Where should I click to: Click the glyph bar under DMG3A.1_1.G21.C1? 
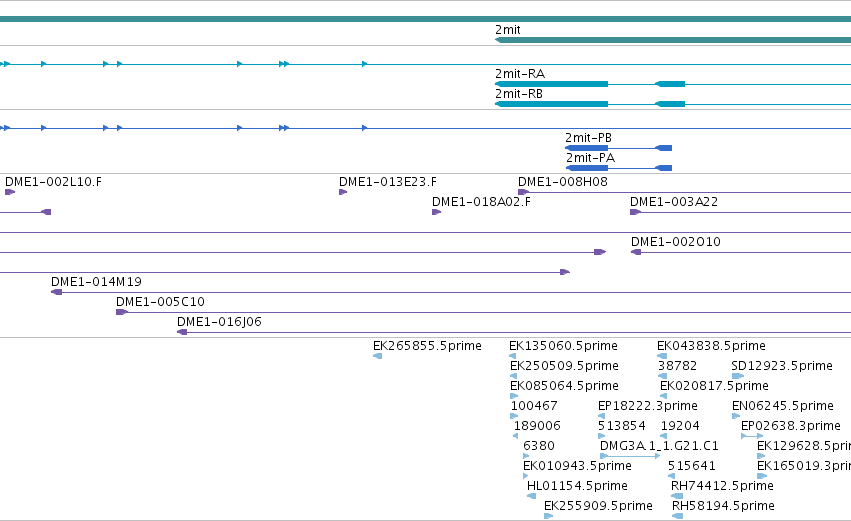click(630, 456)
